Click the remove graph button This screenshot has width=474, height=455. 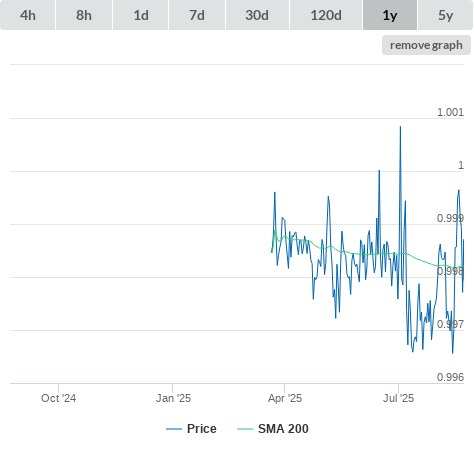tap(426, 45)
